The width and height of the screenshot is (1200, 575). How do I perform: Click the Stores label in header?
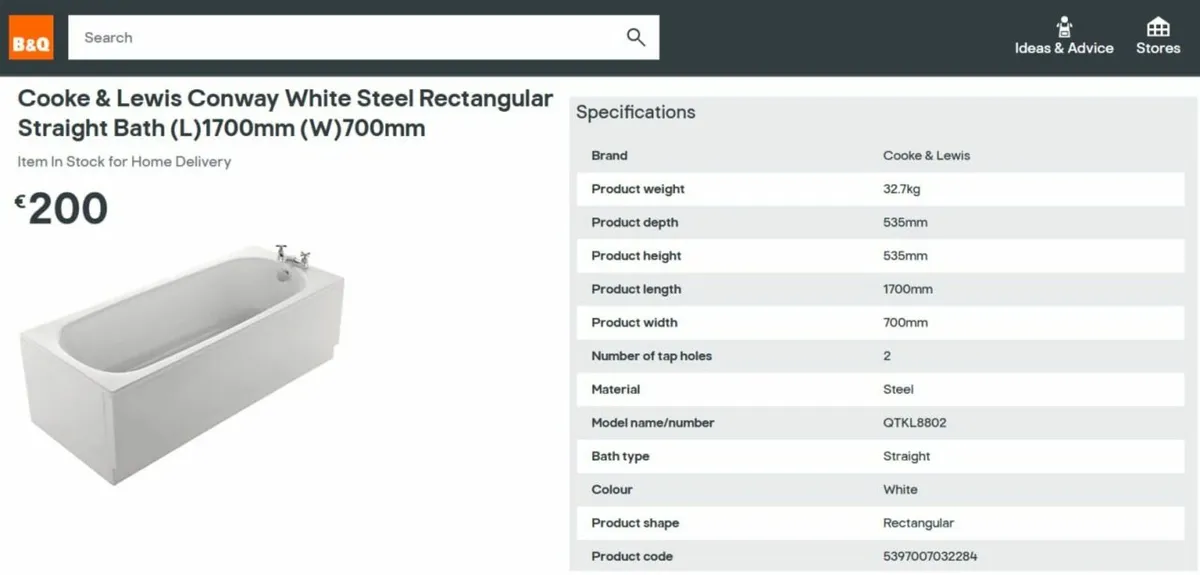click(1158, 48)
